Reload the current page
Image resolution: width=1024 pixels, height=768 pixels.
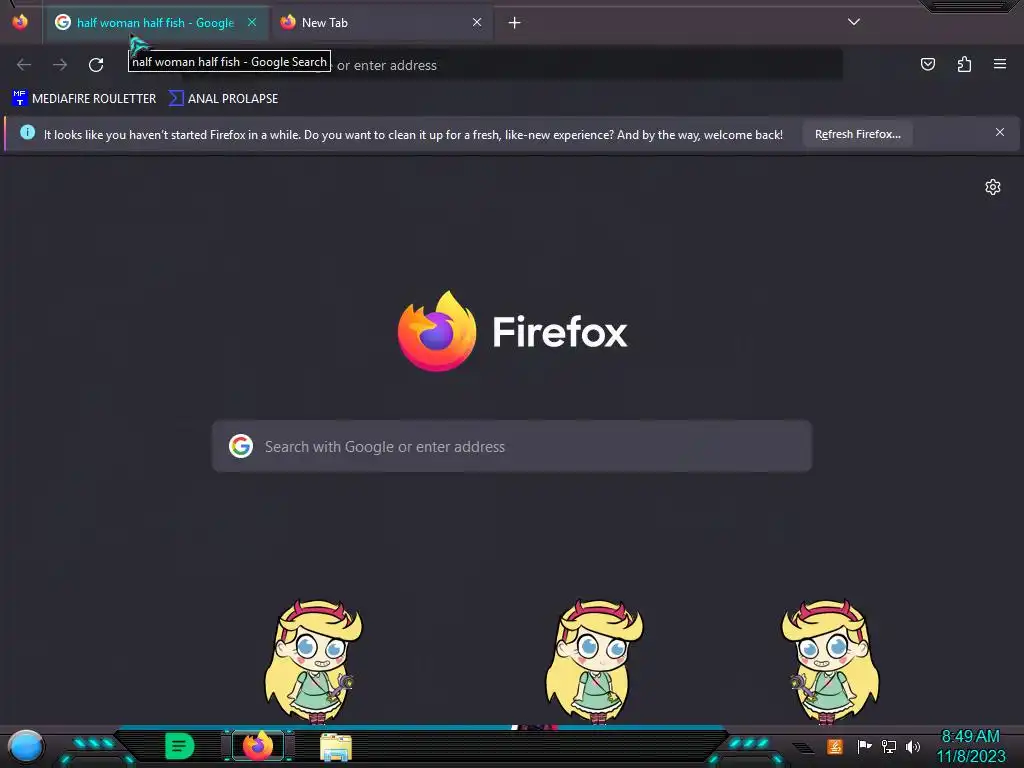tap(96, 65)
